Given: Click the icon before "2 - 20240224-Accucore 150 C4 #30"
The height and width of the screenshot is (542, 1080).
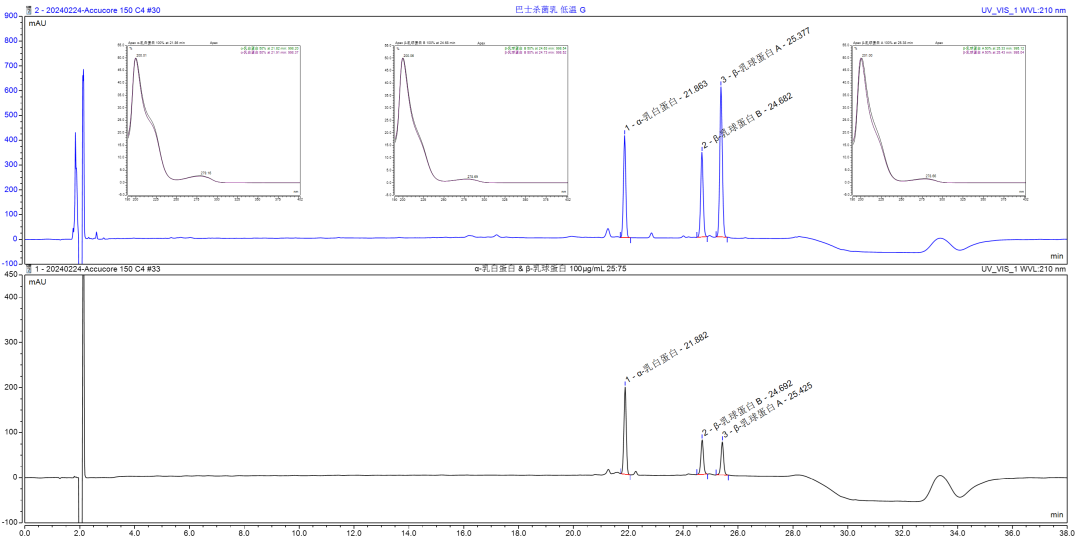Looking at the screenshot, I should coord(30,10).
